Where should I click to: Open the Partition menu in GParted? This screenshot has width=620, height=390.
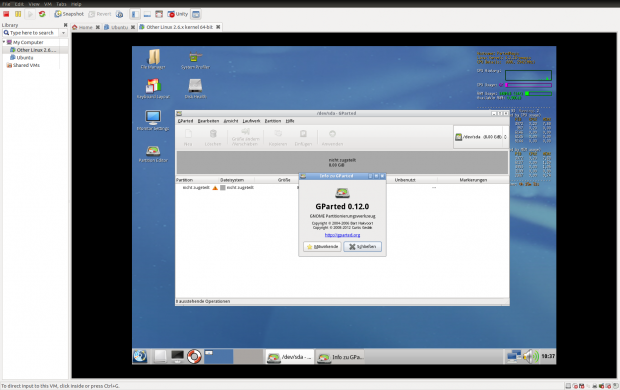pos(273,121)
